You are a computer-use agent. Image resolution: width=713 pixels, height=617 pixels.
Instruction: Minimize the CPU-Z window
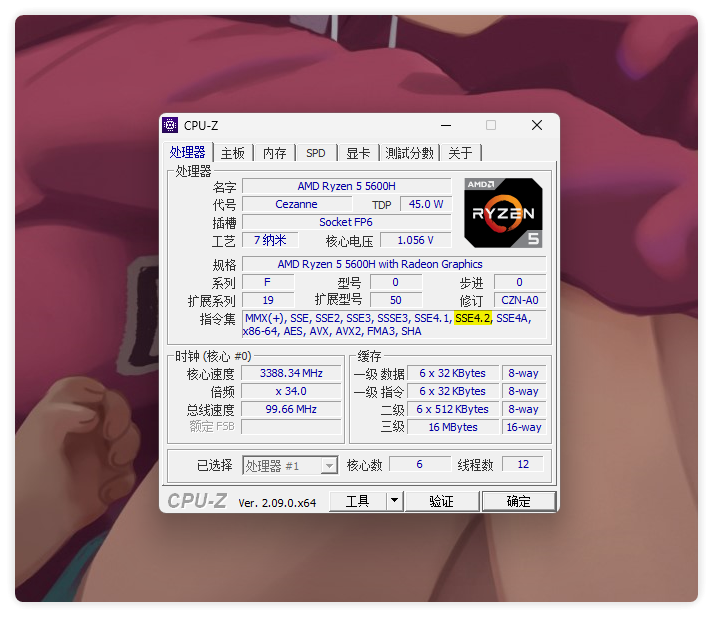(446, 125)
